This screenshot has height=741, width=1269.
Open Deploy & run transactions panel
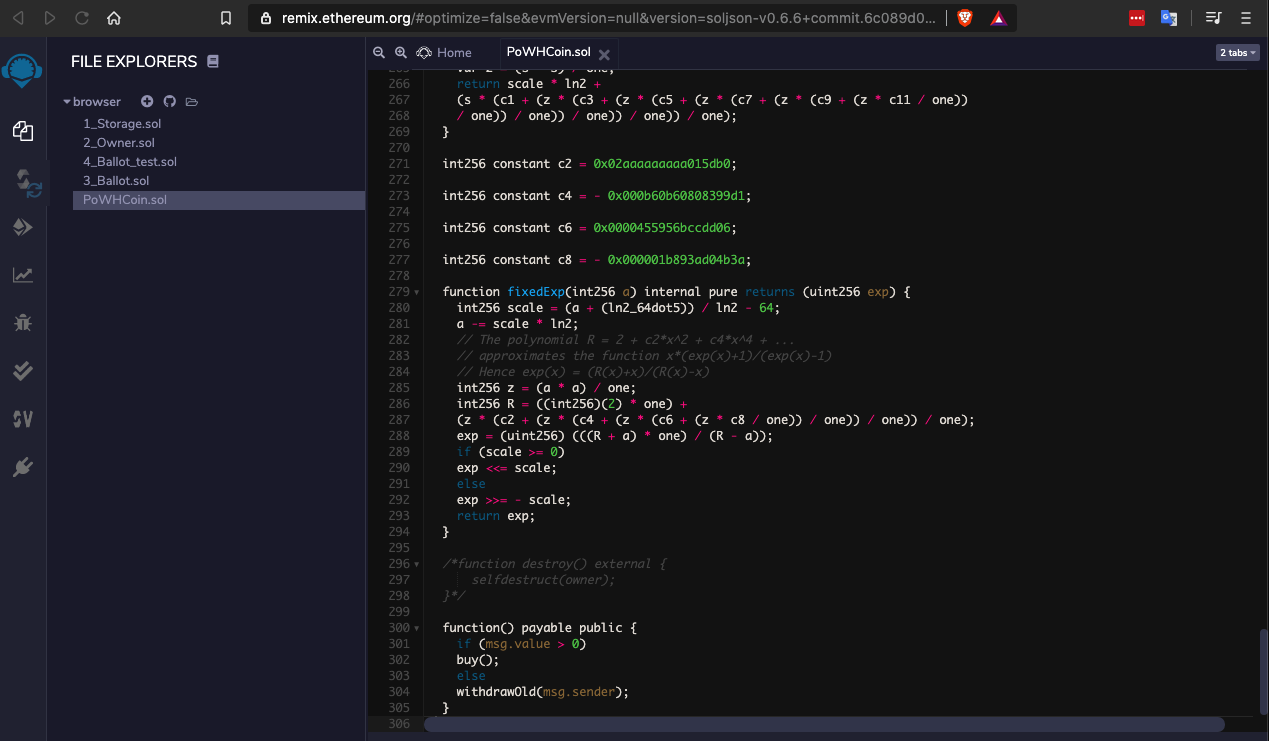coord(23,228)
